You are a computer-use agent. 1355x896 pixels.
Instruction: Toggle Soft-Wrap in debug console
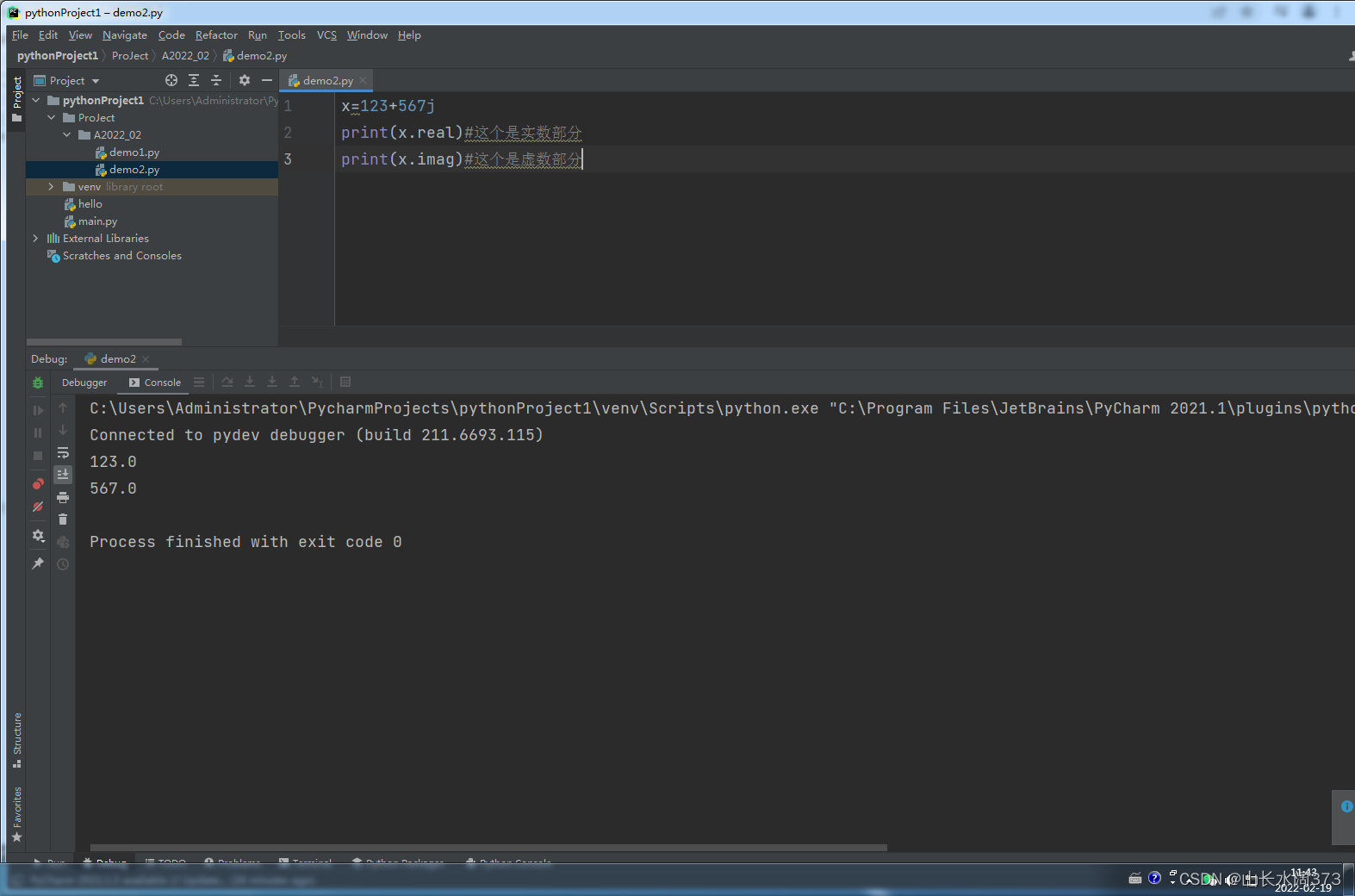tap(63, 452)
